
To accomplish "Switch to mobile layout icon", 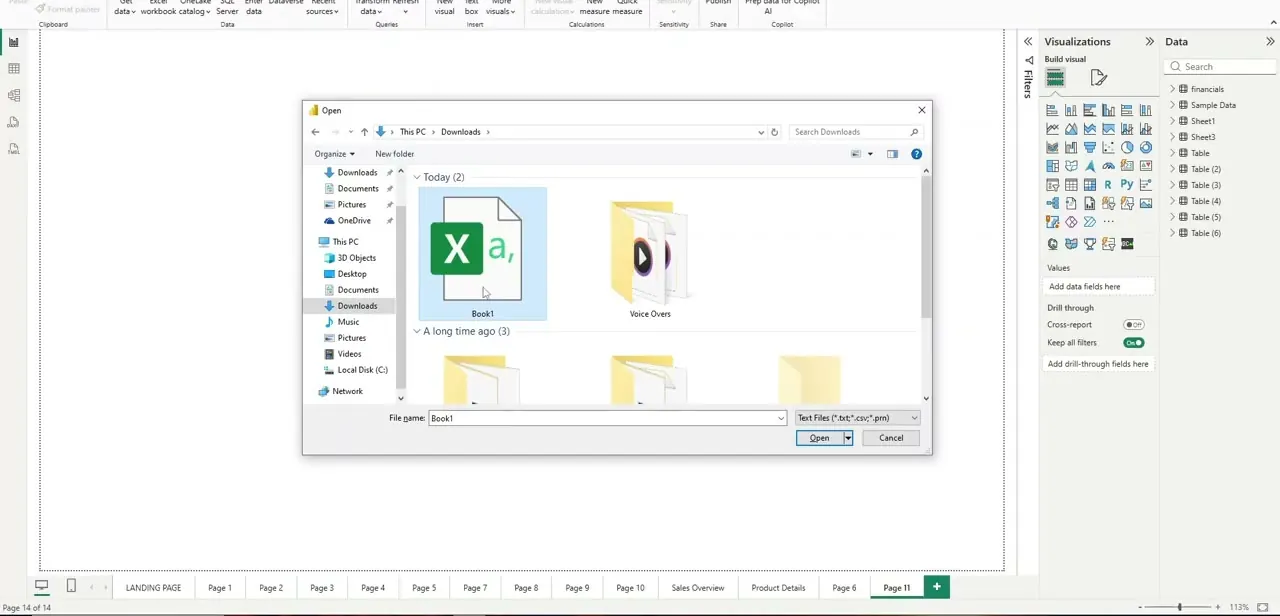I will [71, 586].
